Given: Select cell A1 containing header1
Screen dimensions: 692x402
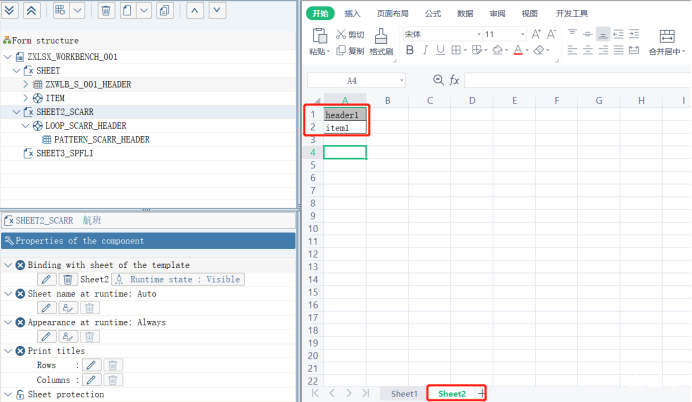Looking at the screenshot, I should click(x=345, y=115).
